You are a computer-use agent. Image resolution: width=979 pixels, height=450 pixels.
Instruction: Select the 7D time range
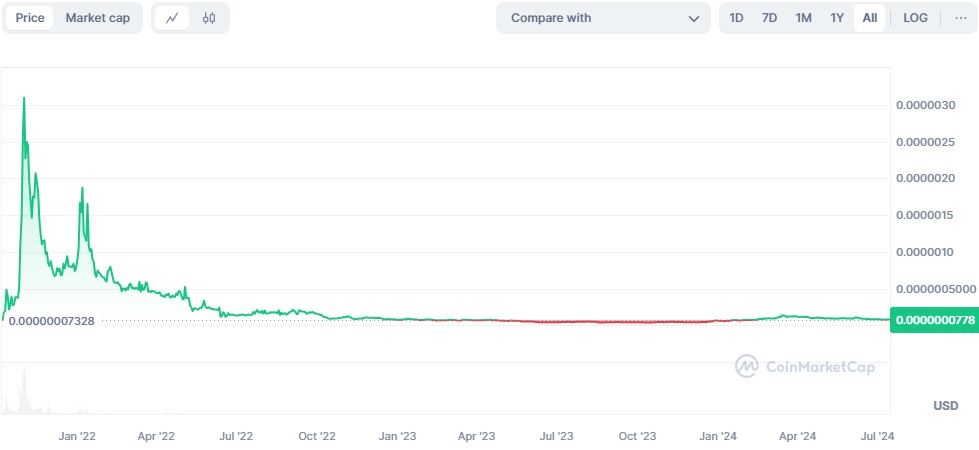(769, 18)
